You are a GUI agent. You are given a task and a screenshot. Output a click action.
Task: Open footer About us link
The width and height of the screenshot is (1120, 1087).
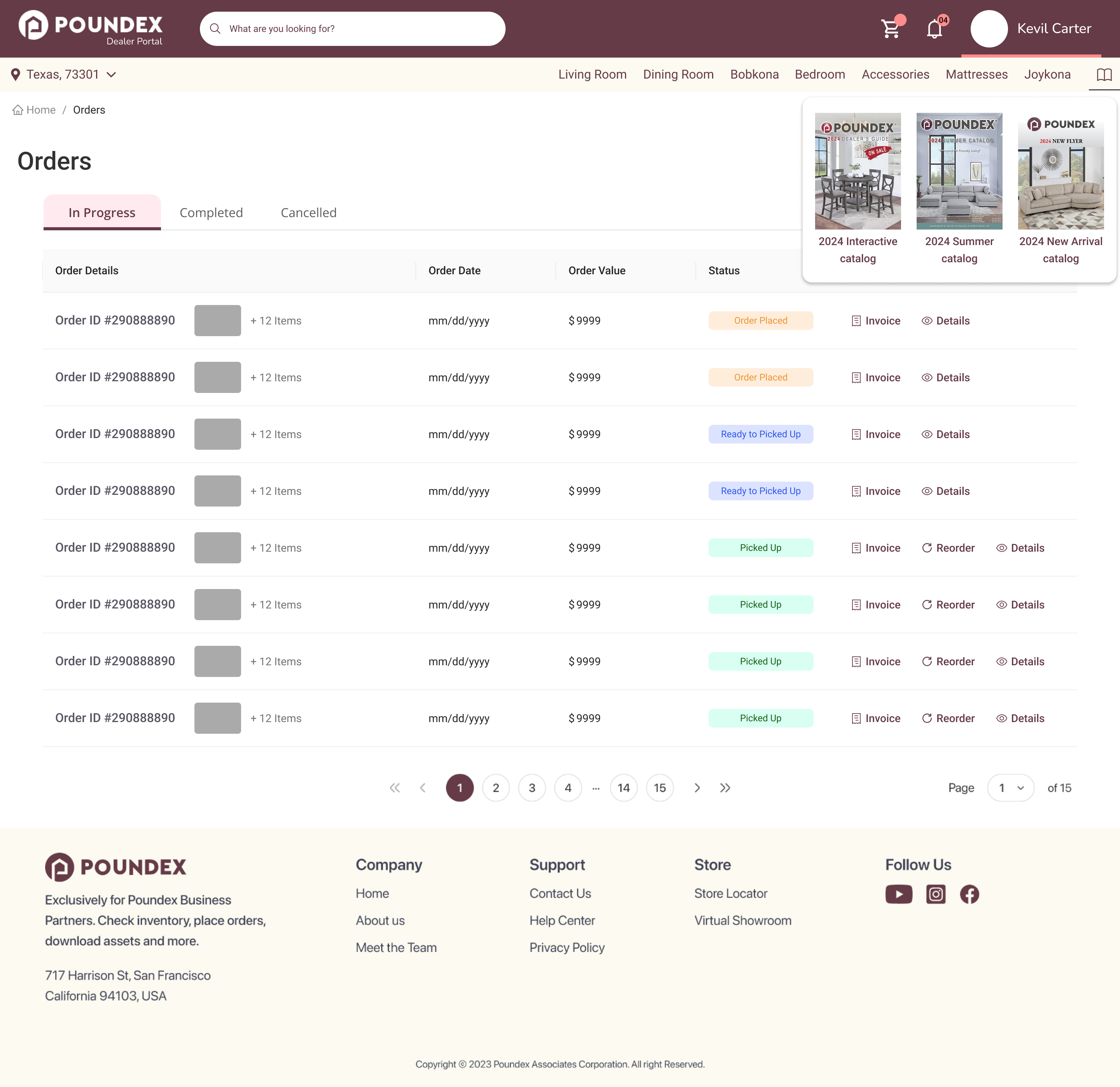click(380, 920)
